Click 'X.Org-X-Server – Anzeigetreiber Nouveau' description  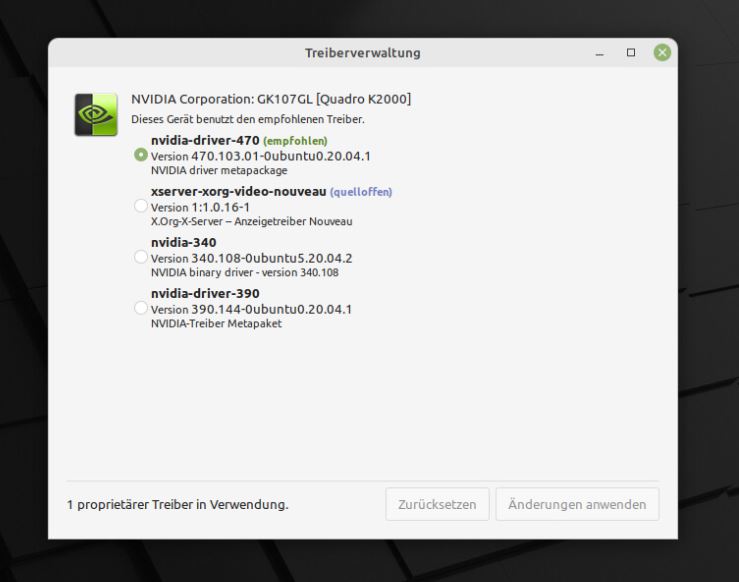point(252,221)
